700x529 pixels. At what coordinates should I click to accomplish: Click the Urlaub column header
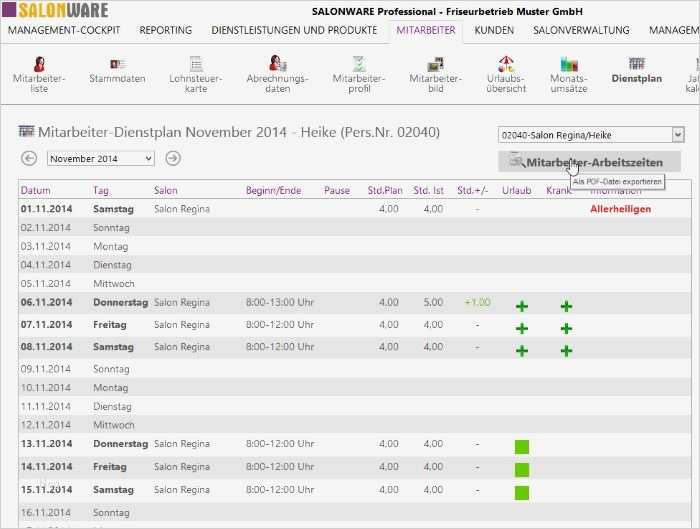click(x=517, y=191)
